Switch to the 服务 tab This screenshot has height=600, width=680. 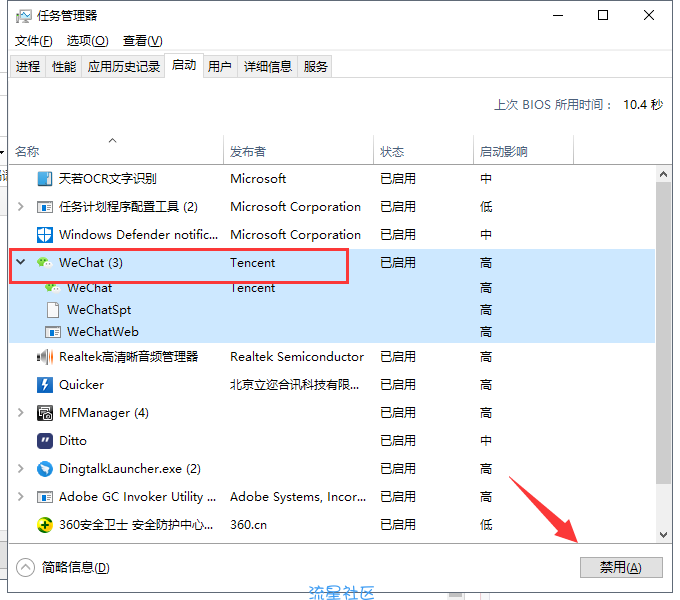(315, 67)
